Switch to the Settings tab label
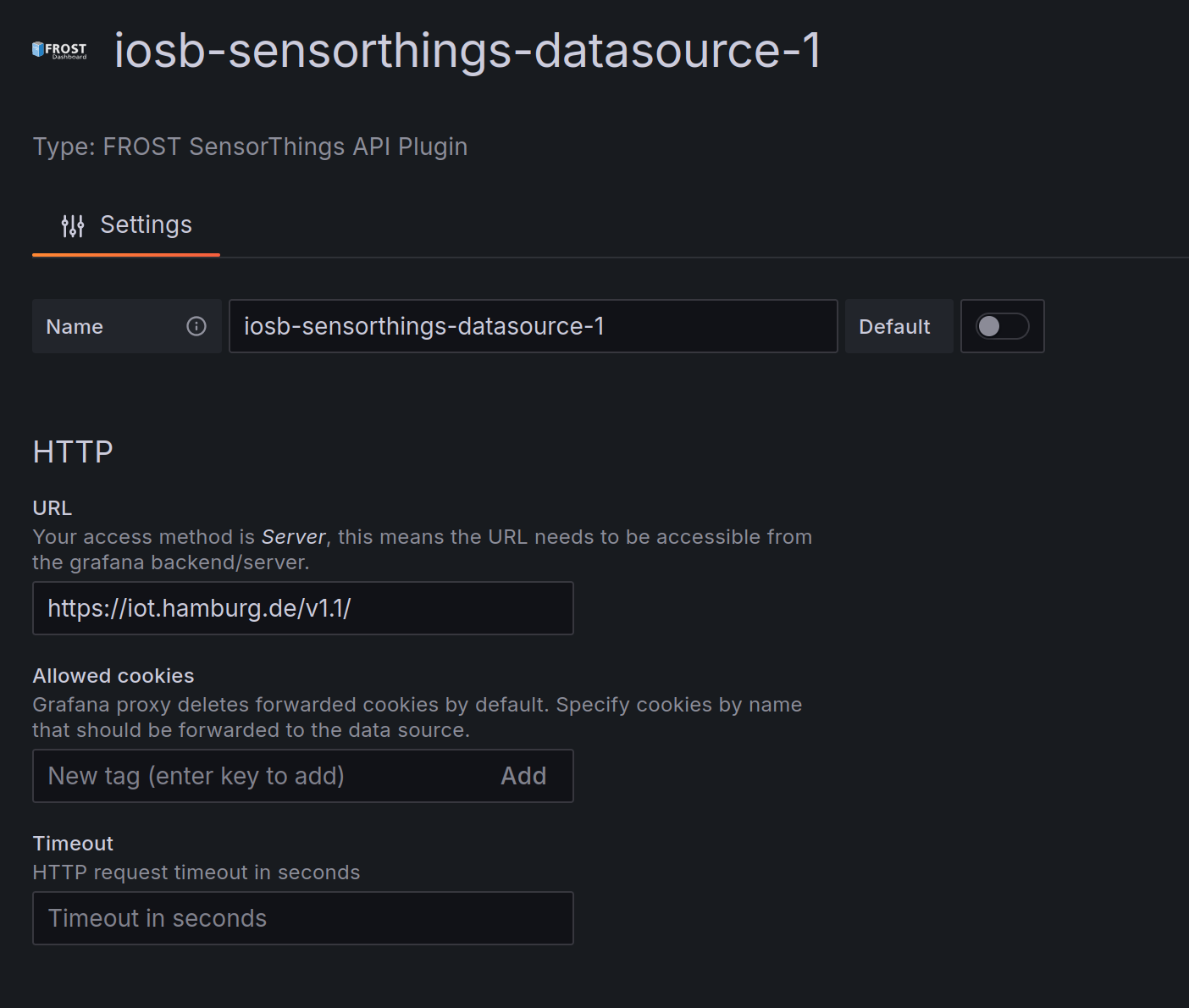The height and width of the screenshot is (1008, 1189). pyautogui.click(x=146, y=225)
